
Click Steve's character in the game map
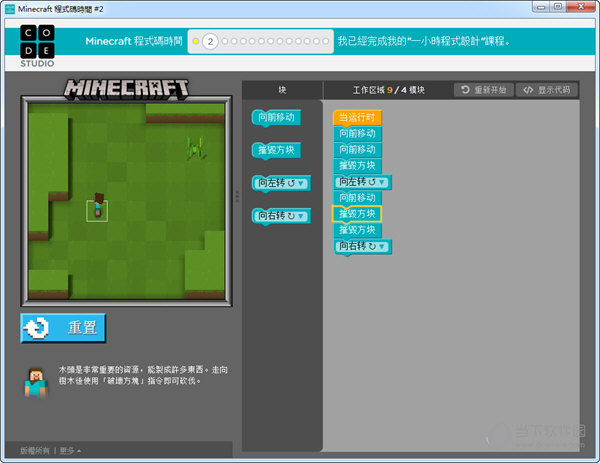click(98, 205)
